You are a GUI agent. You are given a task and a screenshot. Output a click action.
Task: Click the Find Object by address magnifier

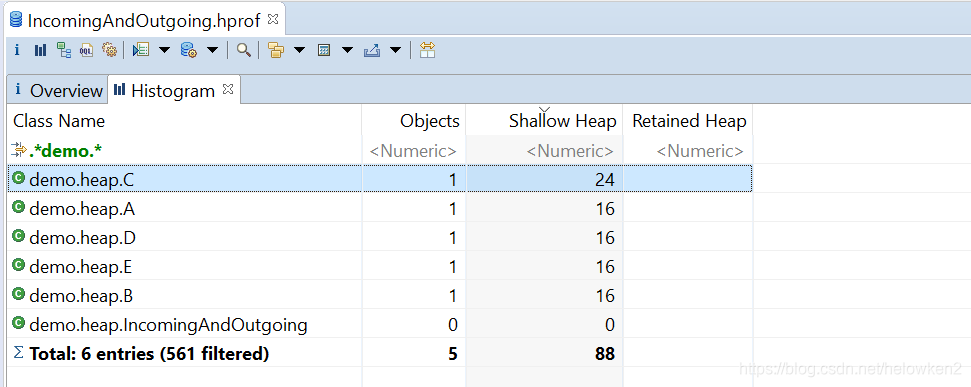pos(243,50)
